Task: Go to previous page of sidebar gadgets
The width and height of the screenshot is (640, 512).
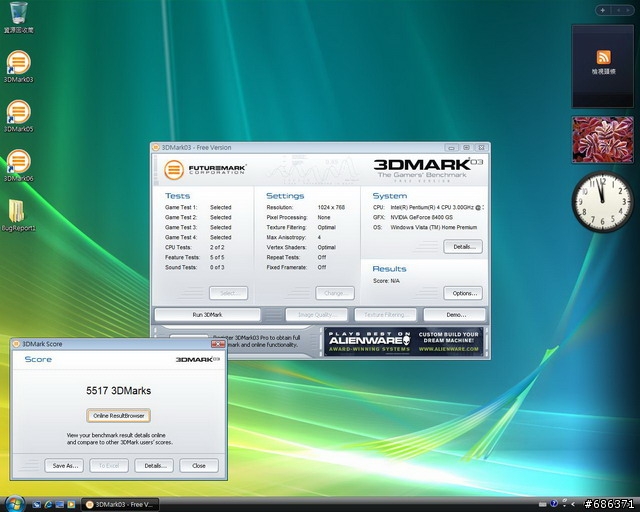Action: (619, 10)
